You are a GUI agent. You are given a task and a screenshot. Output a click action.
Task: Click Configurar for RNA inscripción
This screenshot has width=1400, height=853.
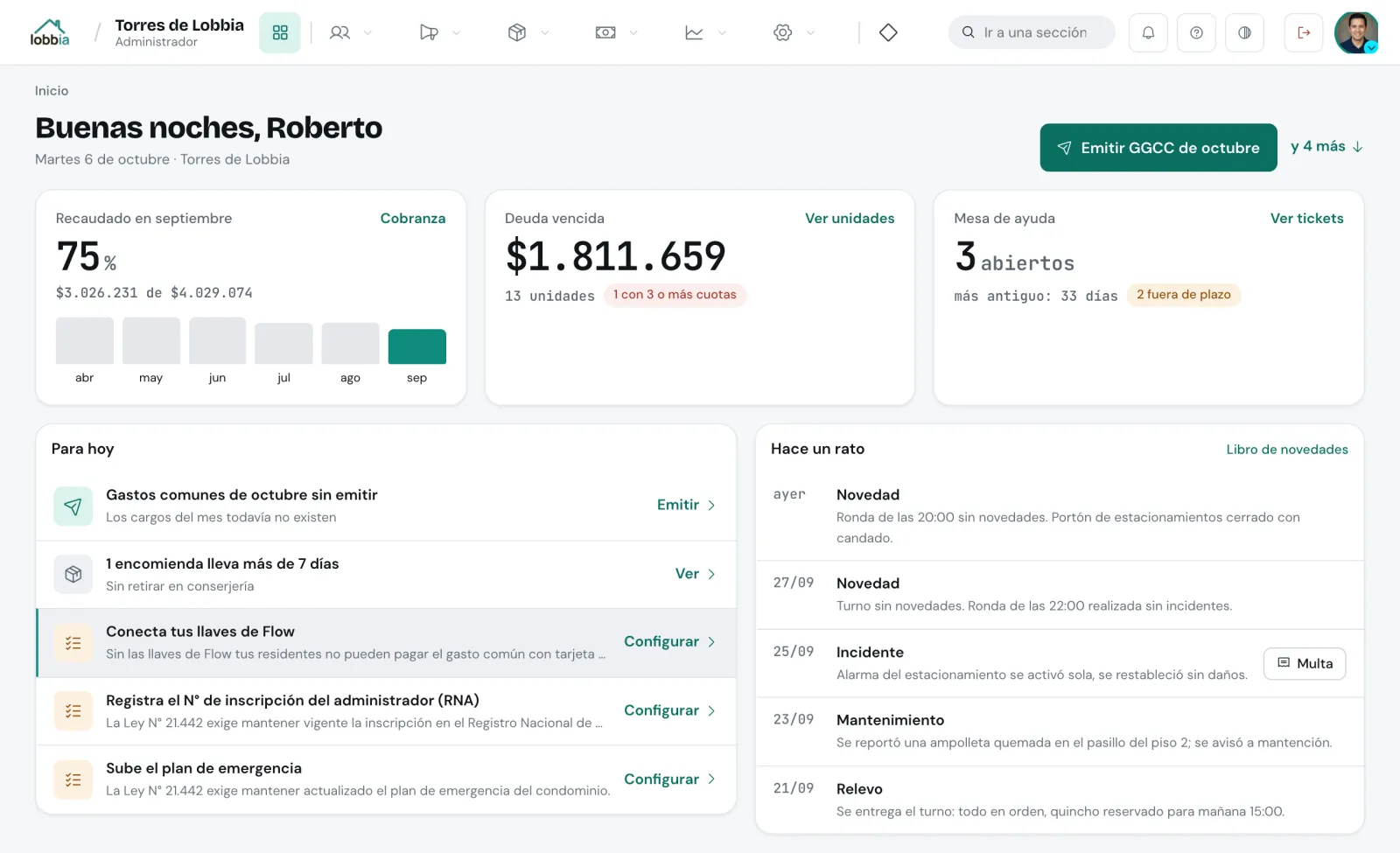[x=669, y=710]
